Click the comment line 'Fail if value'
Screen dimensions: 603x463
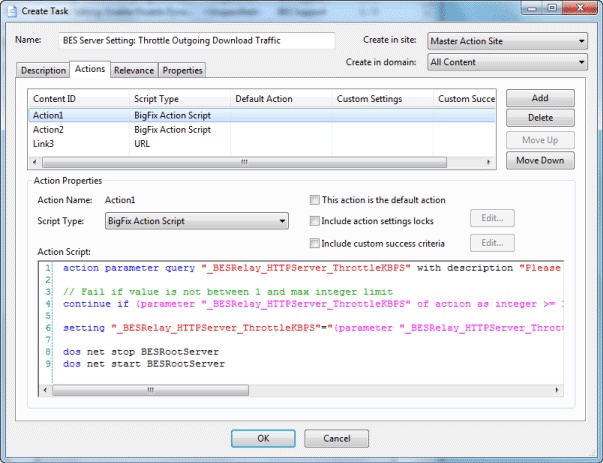228,292
